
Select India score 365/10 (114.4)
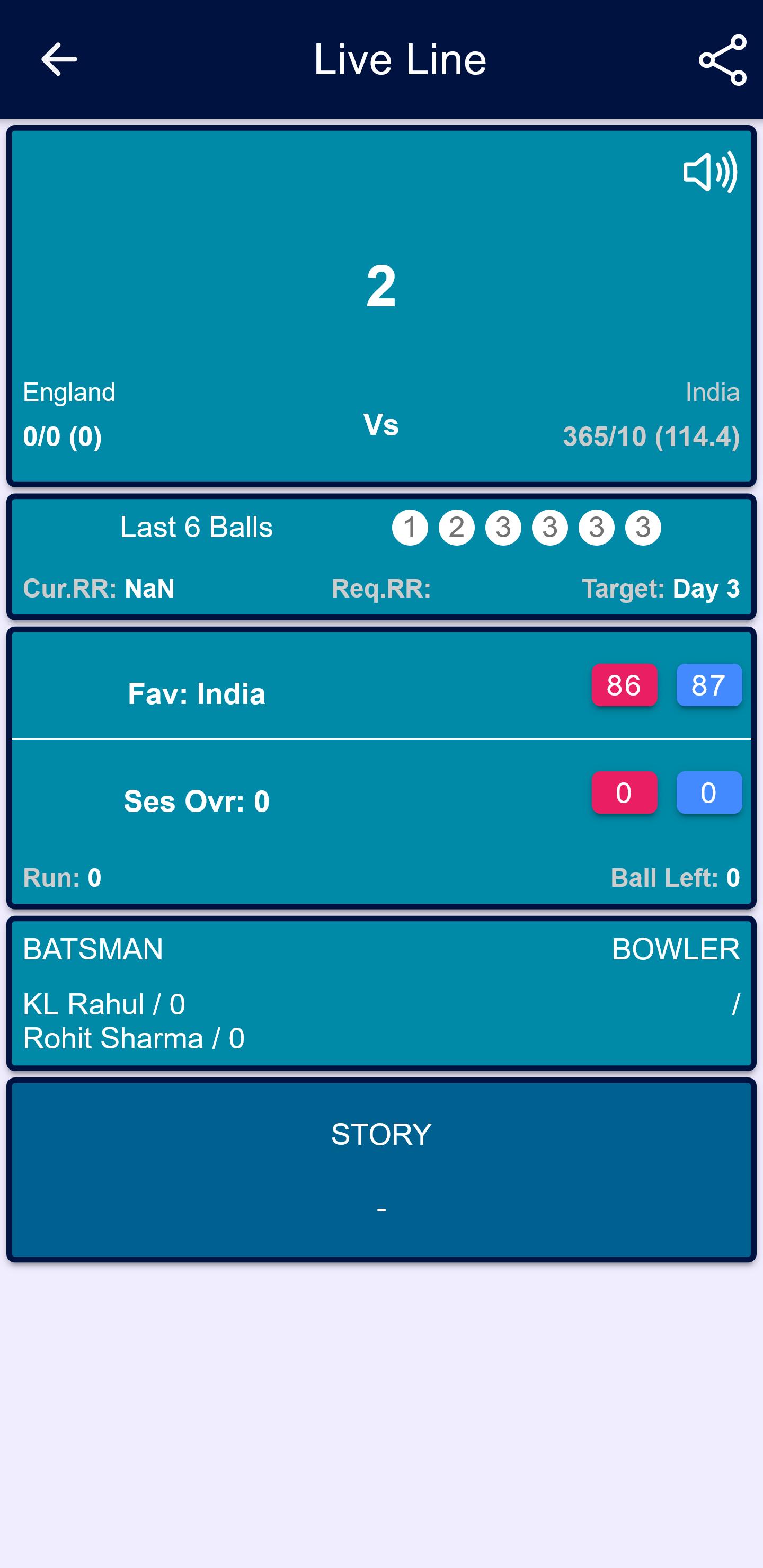coord(651,436)
